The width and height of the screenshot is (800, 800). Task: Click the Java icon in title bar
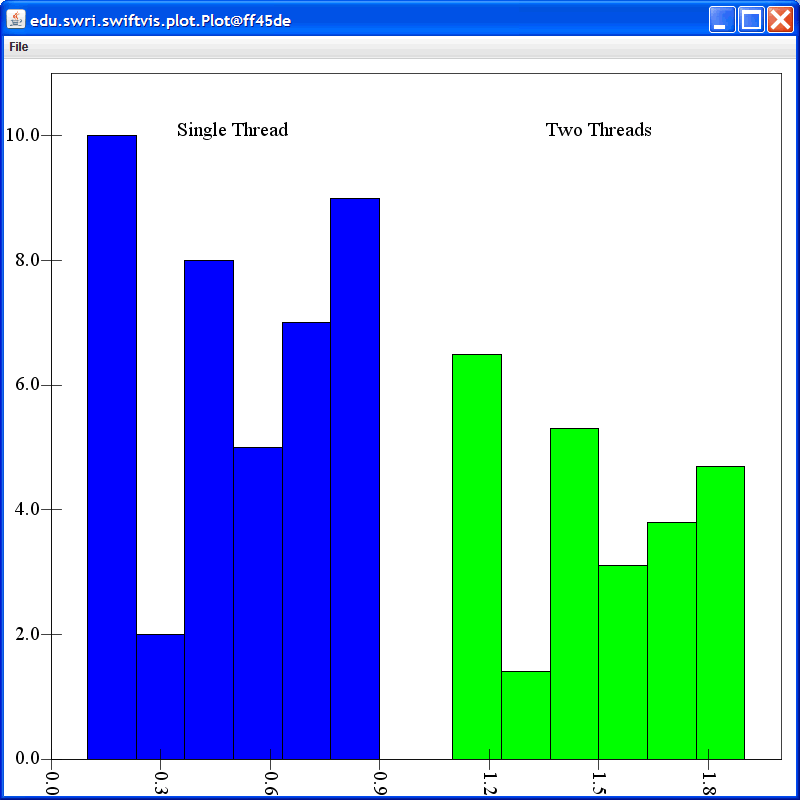pos(16,20)
